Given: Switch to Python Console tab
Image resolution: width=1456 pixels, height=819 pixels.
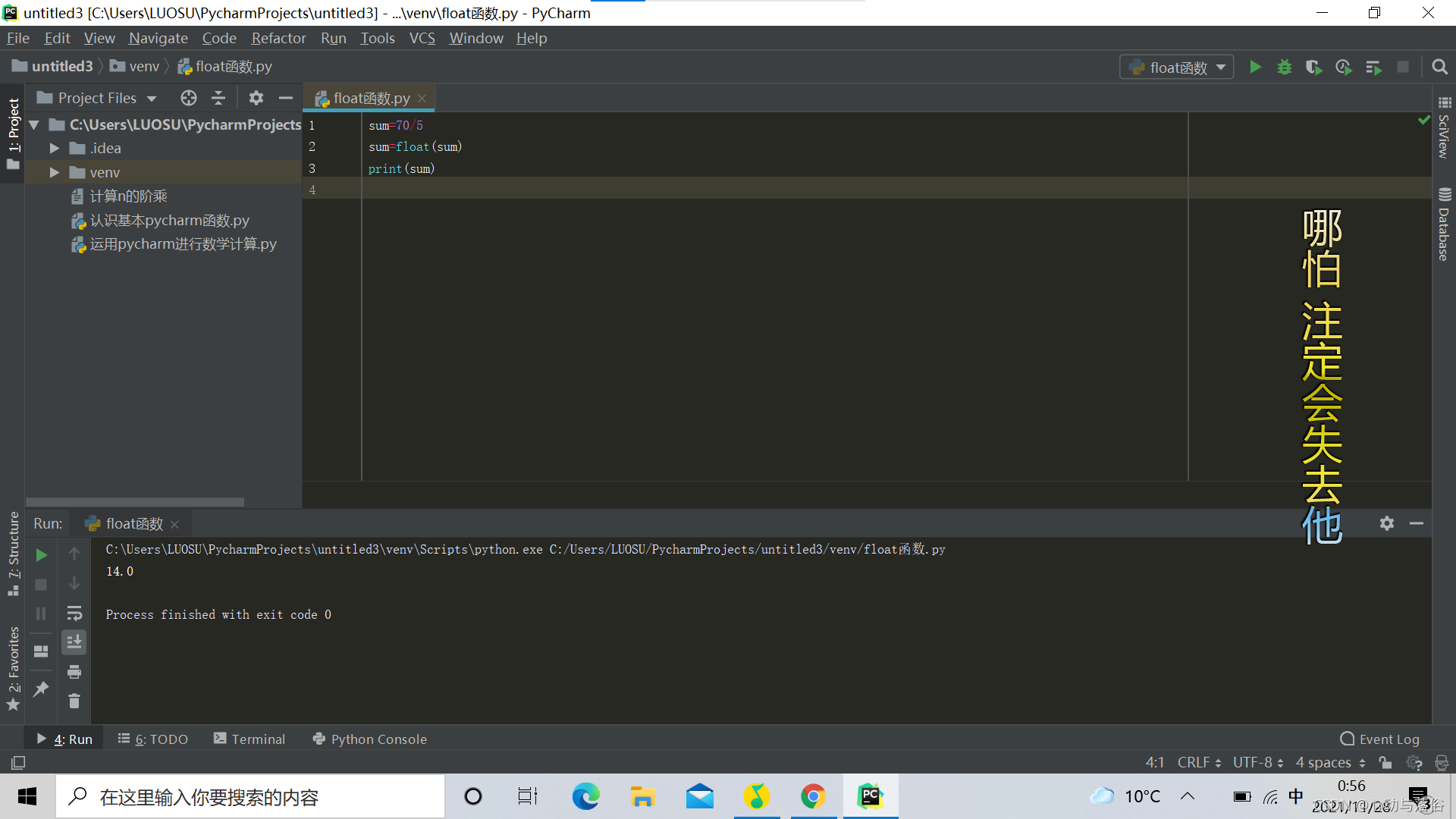Looking at the screenshot, I should [x=370, y=739].
